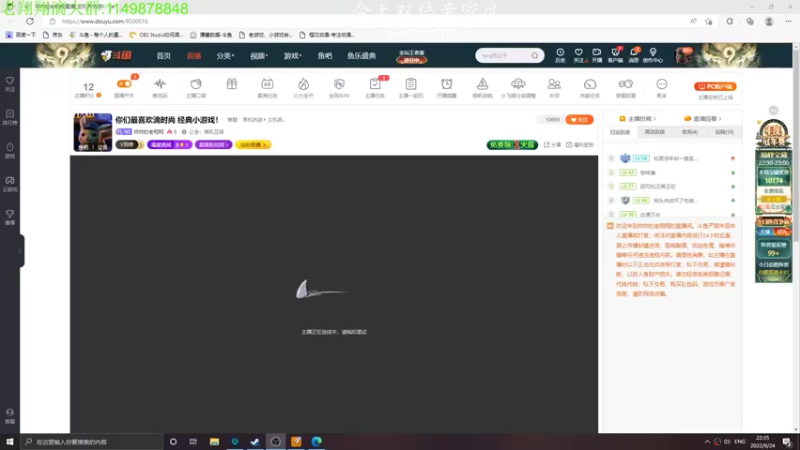Select the 周活跃度 tab

[x=655, y=132]
